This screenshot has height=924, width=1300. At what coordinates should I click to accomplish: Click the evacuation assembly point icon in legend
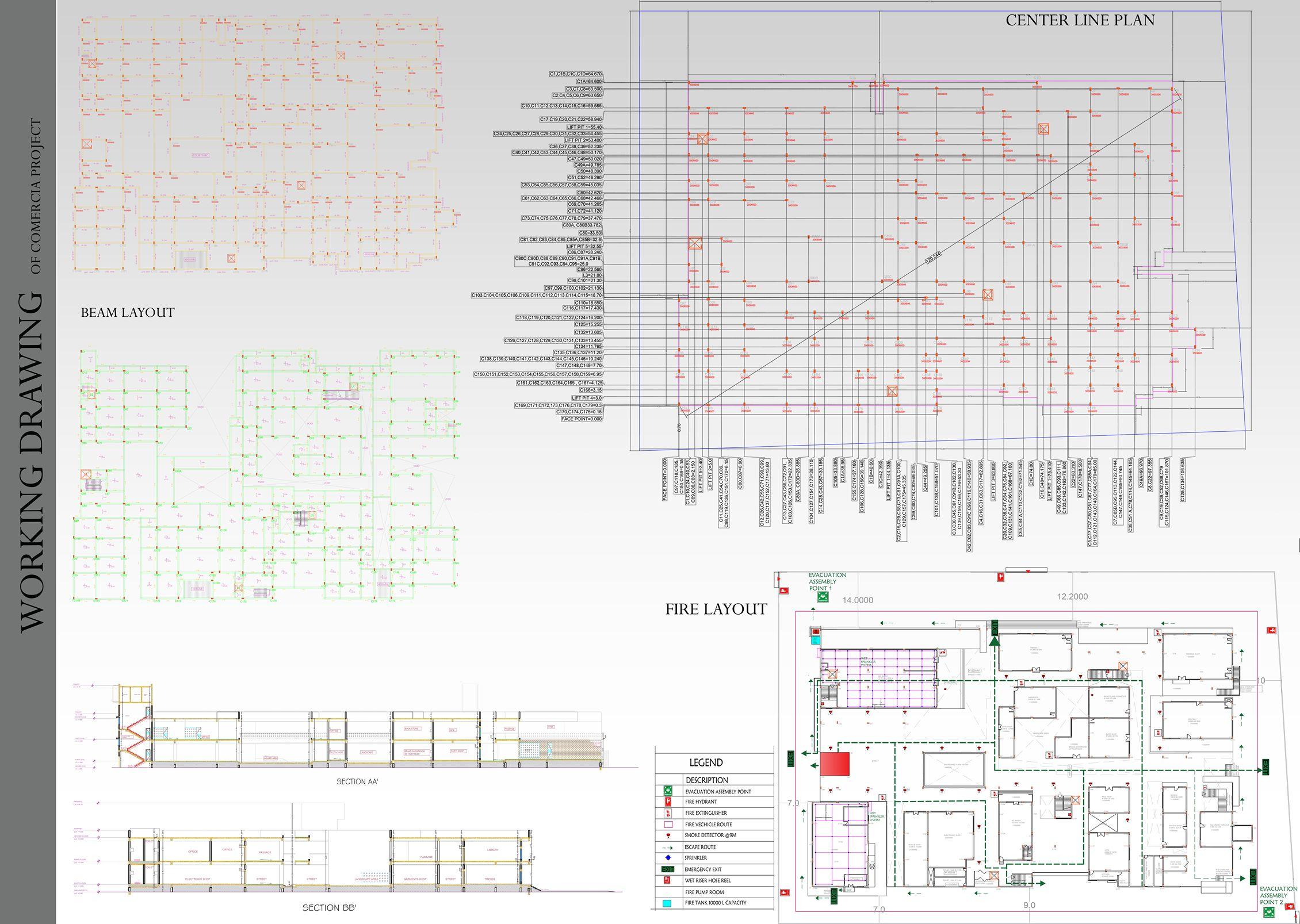pyautogui.click(x=667, y=791)
